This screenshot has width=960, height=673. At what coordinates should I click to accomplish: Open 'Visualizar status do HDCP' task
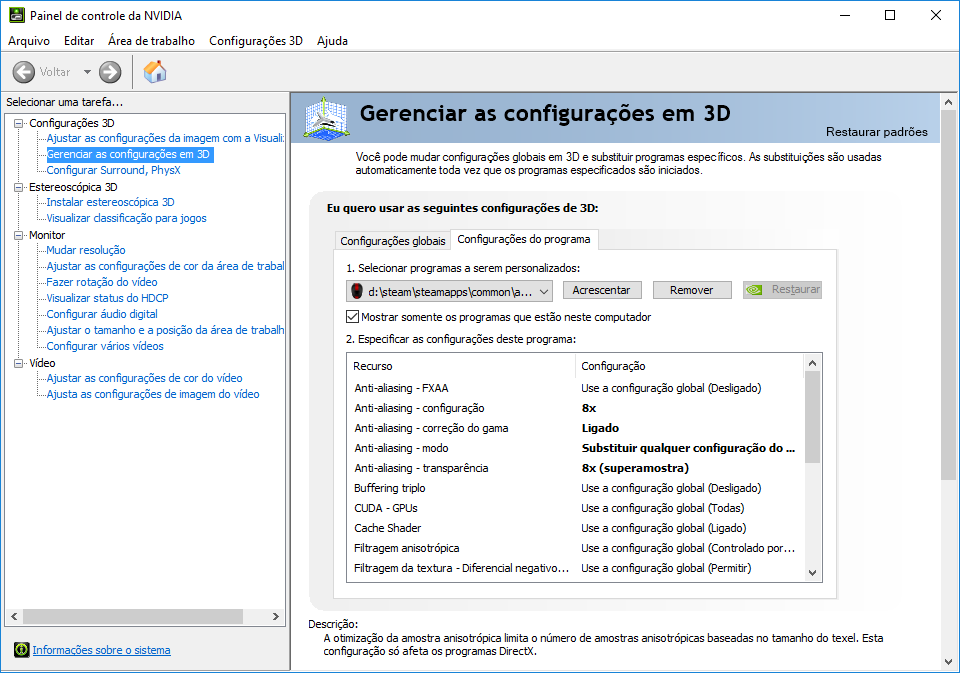pyautogui.click(x=107, y=298)
